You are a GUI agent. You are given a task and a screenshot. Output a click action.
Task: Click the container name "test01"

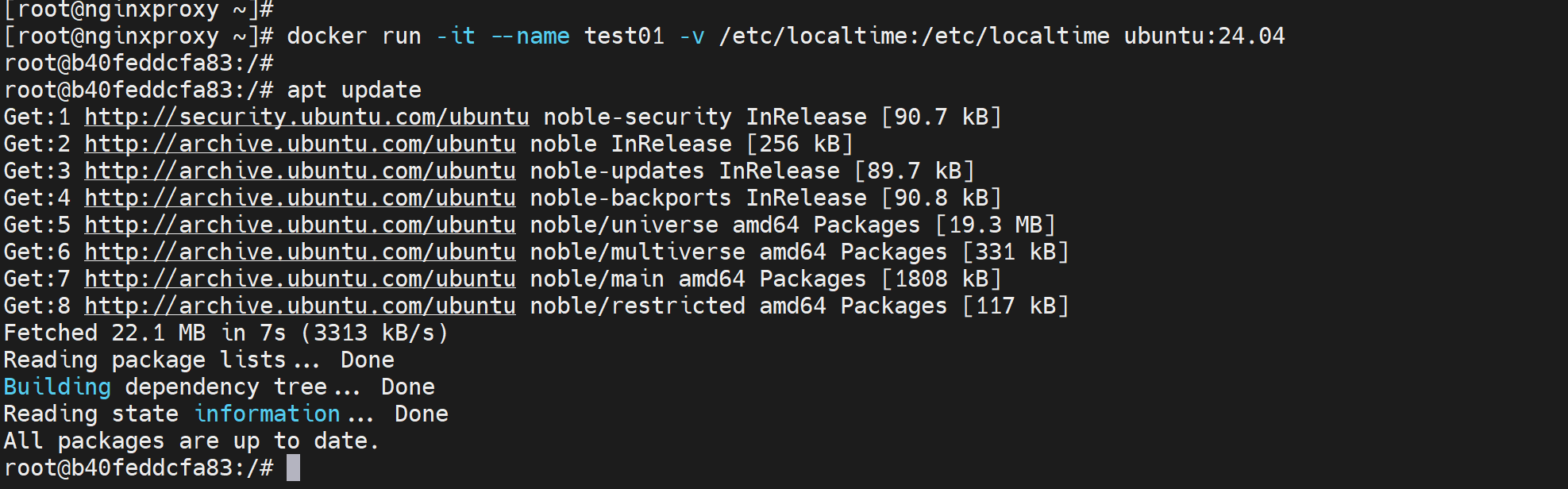pos(624,37)
